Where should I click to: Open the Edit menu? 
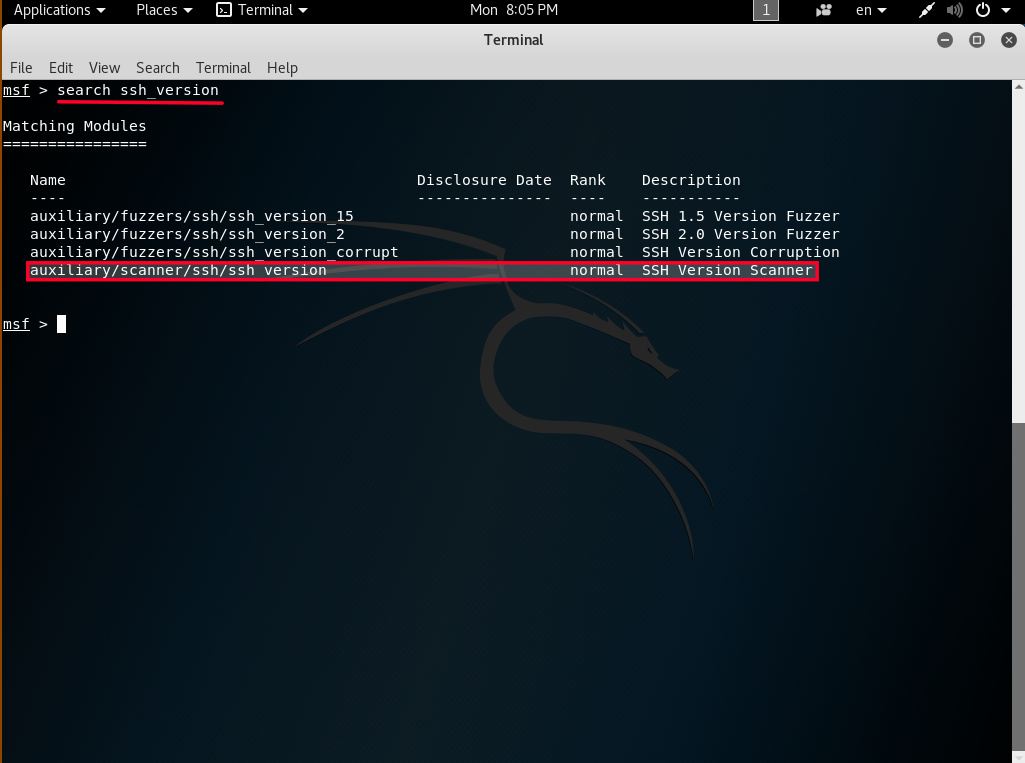tap(61, 68)
